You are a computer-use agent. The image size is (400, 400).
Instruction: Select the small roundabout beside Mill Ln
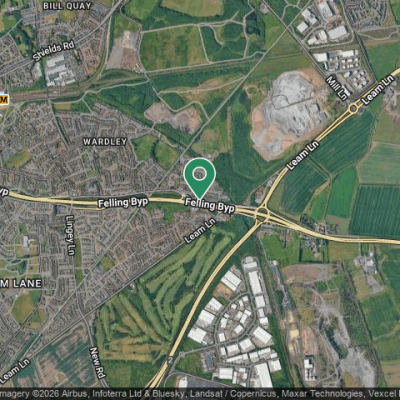click(353, 108)
